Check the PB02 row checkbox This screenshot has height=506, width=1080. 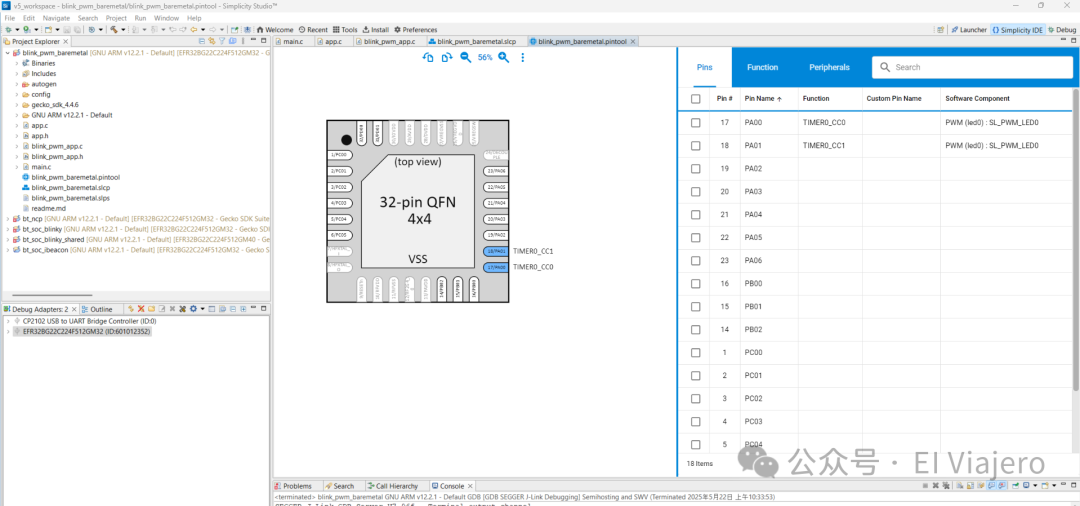696,329
